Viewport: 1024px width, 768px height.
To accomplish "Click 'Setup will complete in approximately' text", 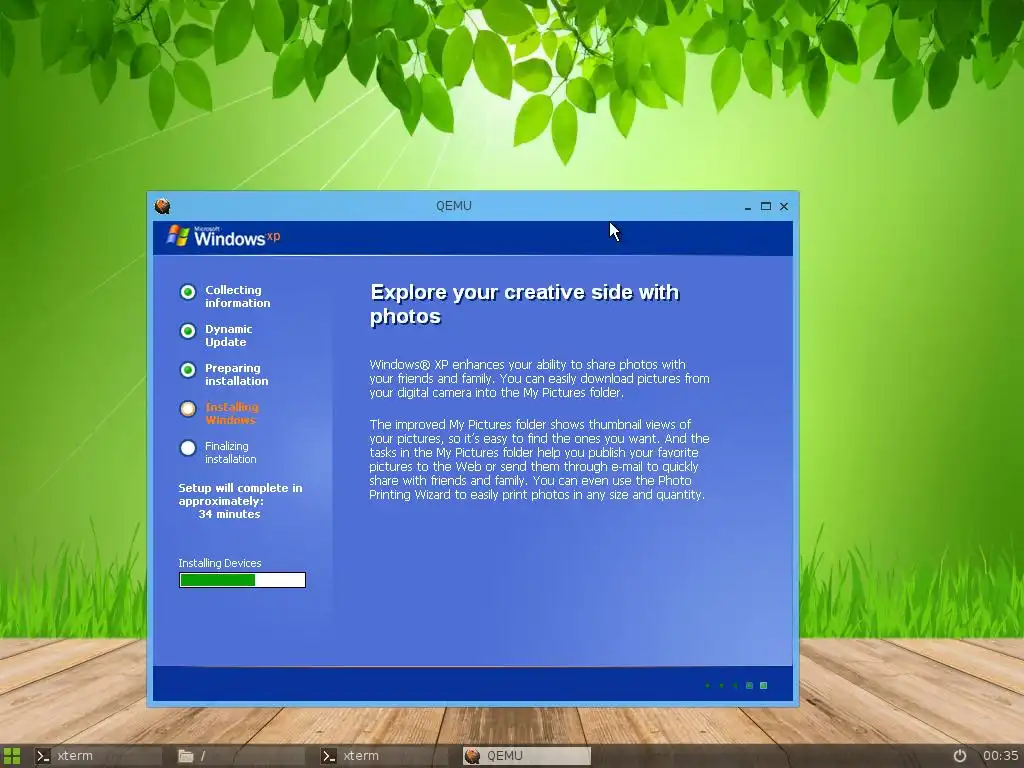I will click(x=240, y=494).
